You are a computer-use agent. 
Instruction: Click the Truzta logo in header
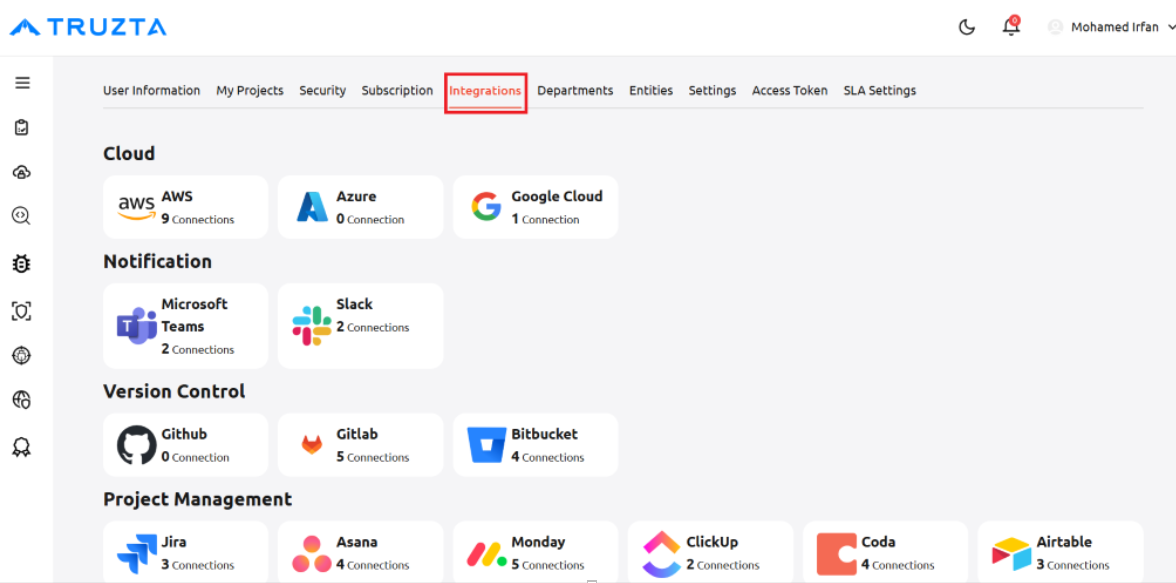point(88,27)
